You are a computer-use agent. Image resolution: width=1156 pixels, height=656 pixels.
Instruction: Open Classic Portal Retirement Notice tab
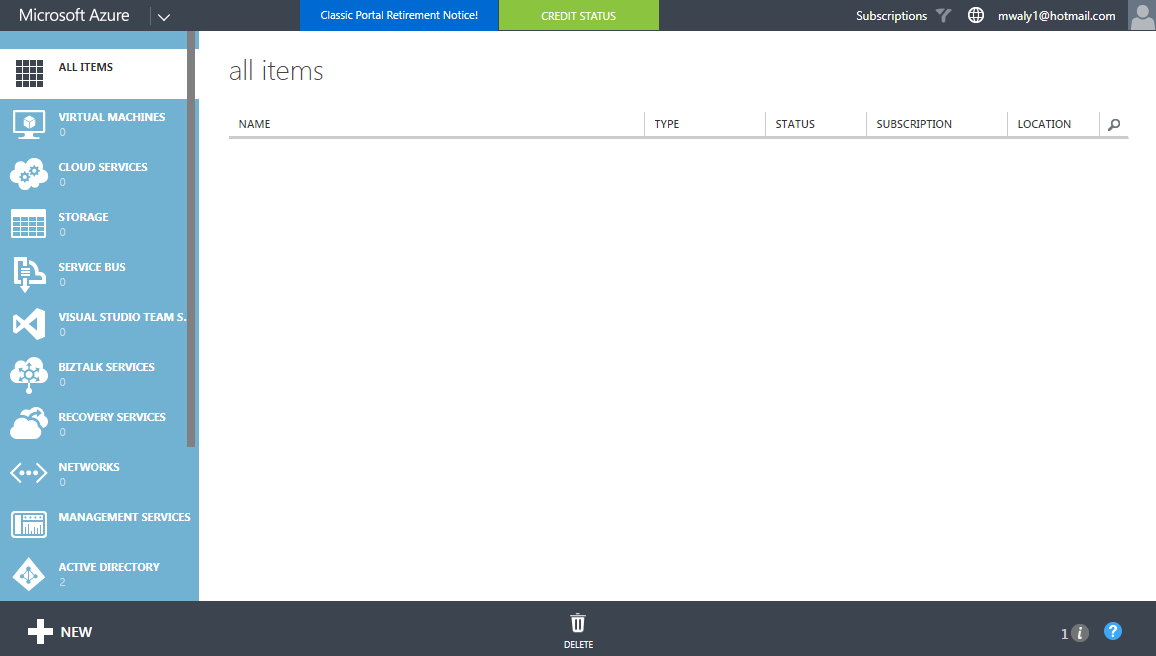(399, 15)
